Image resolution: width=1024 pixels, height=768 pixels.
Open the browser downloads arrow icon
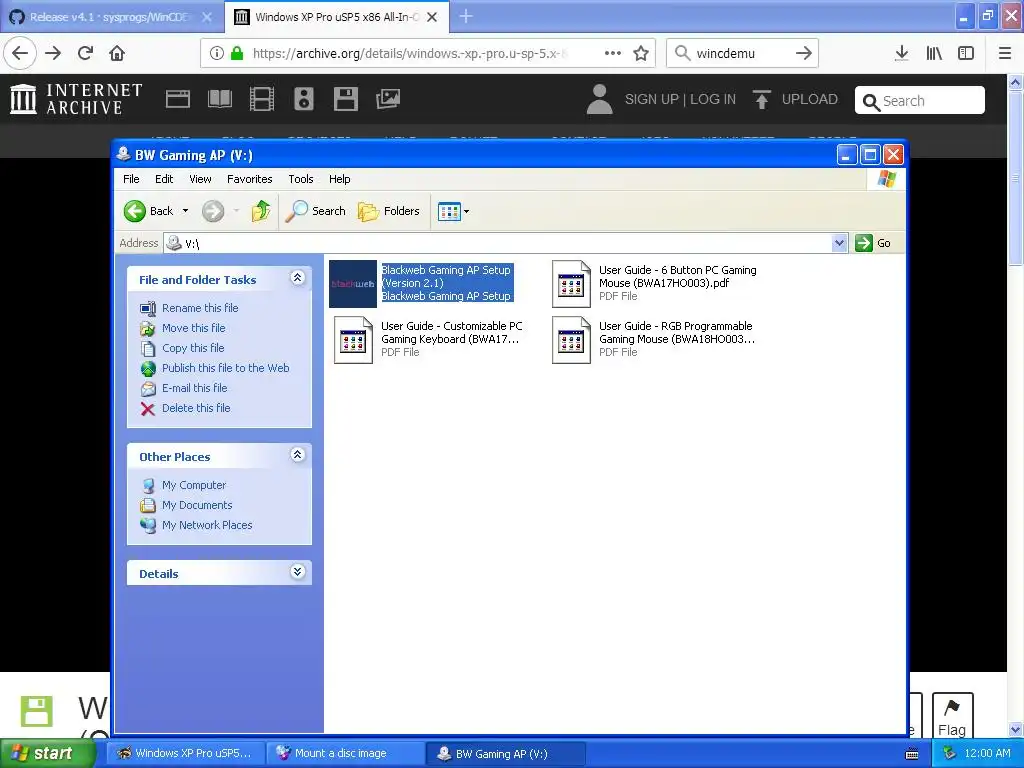(902, 54)
